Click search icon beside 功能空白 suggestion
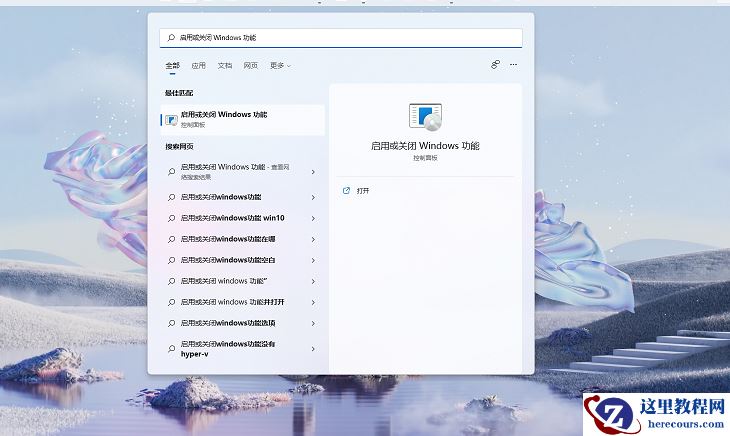Screen dimensions: 730x436 coord(171,260)
